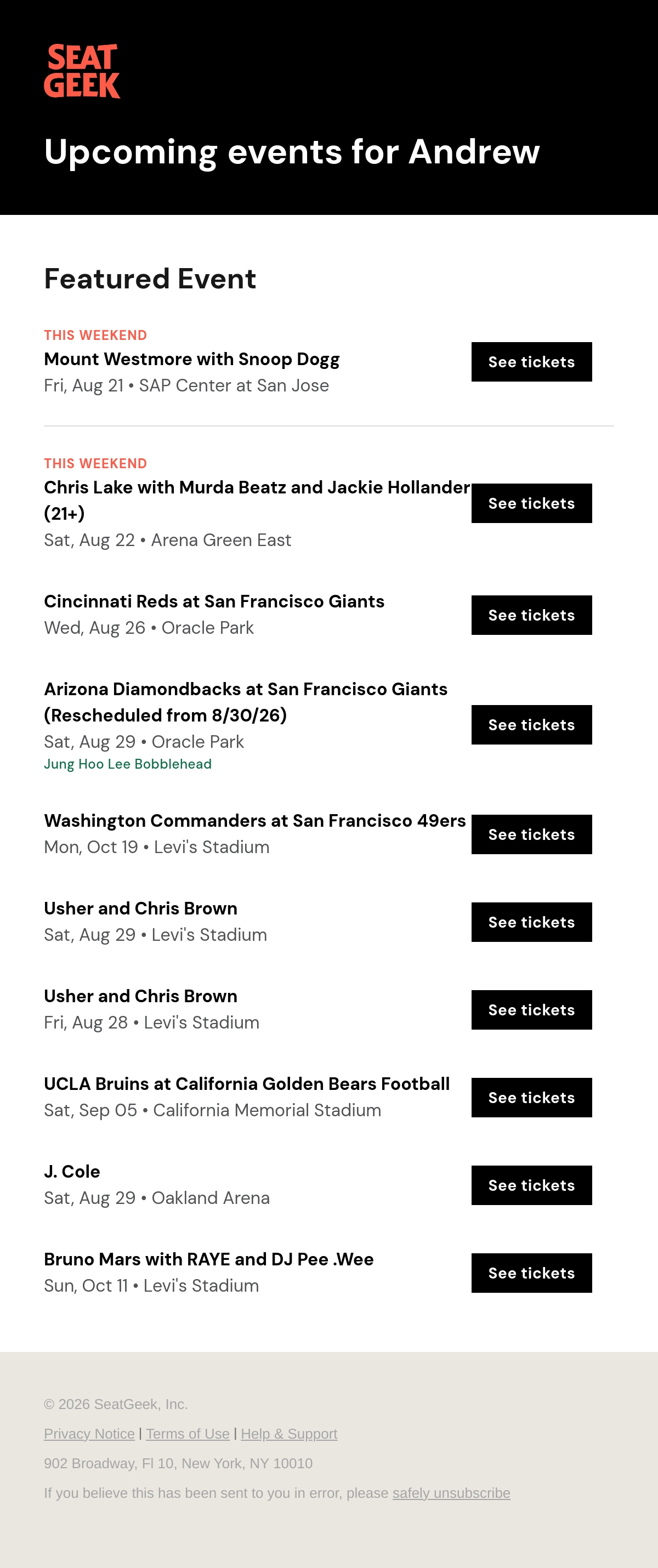Open the Privacy Notice link
Viewport: 658px width, 1568px height.
coord(89,1434)
